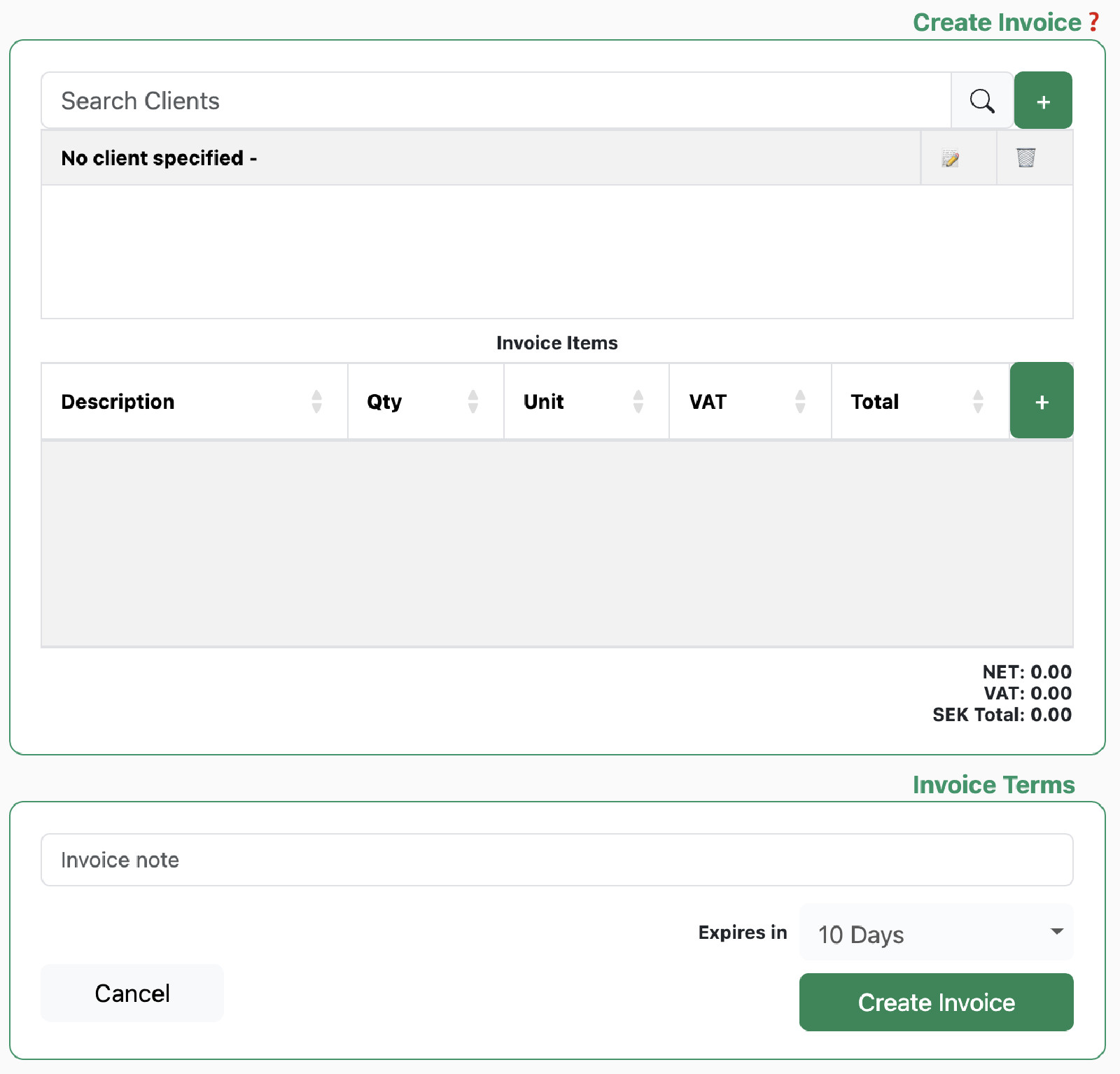Open the Expires in days dropdown

936,933
